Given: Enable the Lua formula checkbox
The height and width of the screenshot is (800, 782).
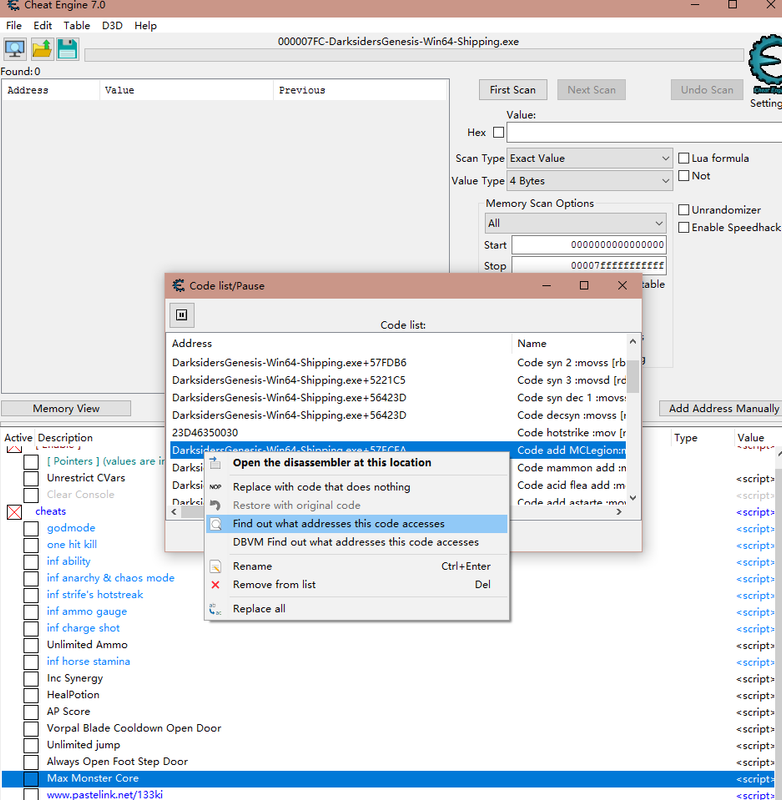Looking at the screenshot, I should coord(684,158).
